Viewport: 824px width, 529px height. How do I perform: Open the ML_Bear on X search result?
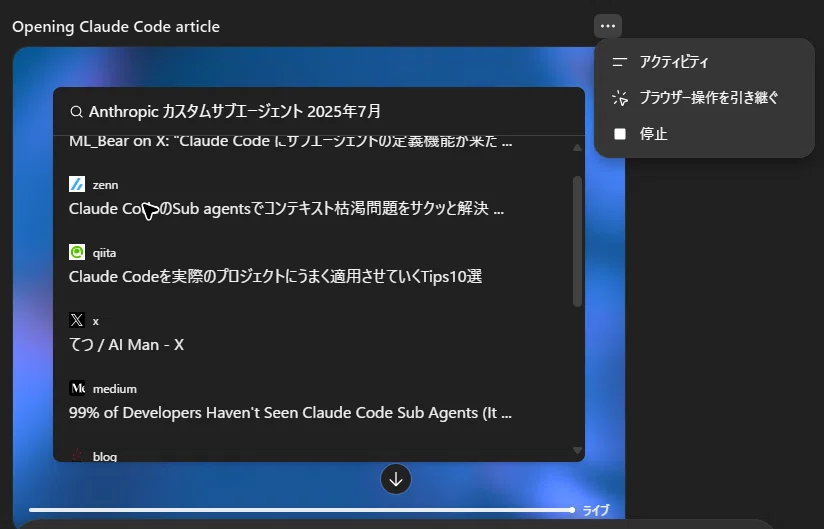(290, 141)
